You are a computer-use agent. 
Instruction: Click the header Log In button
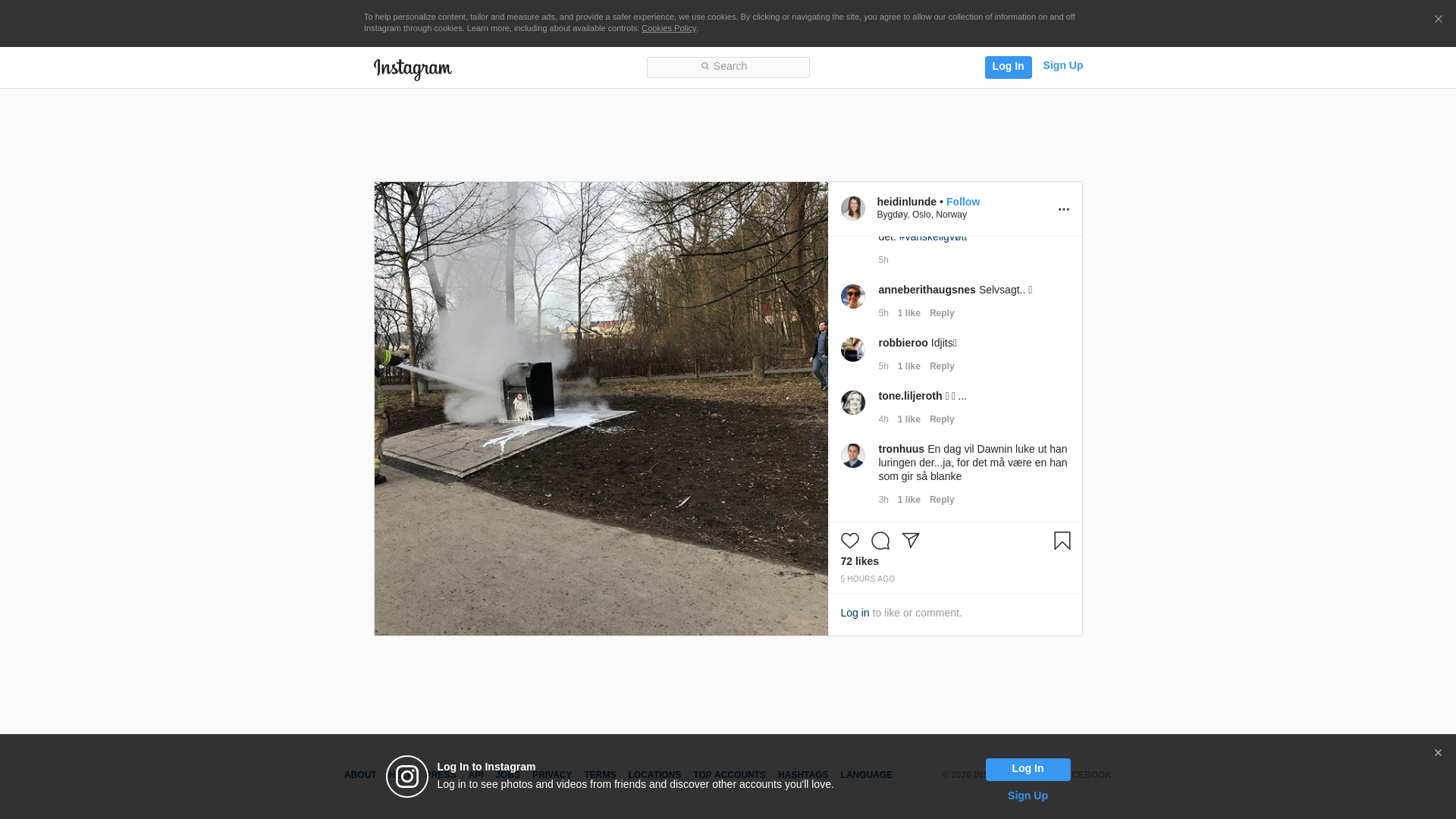coord(1009,67)
